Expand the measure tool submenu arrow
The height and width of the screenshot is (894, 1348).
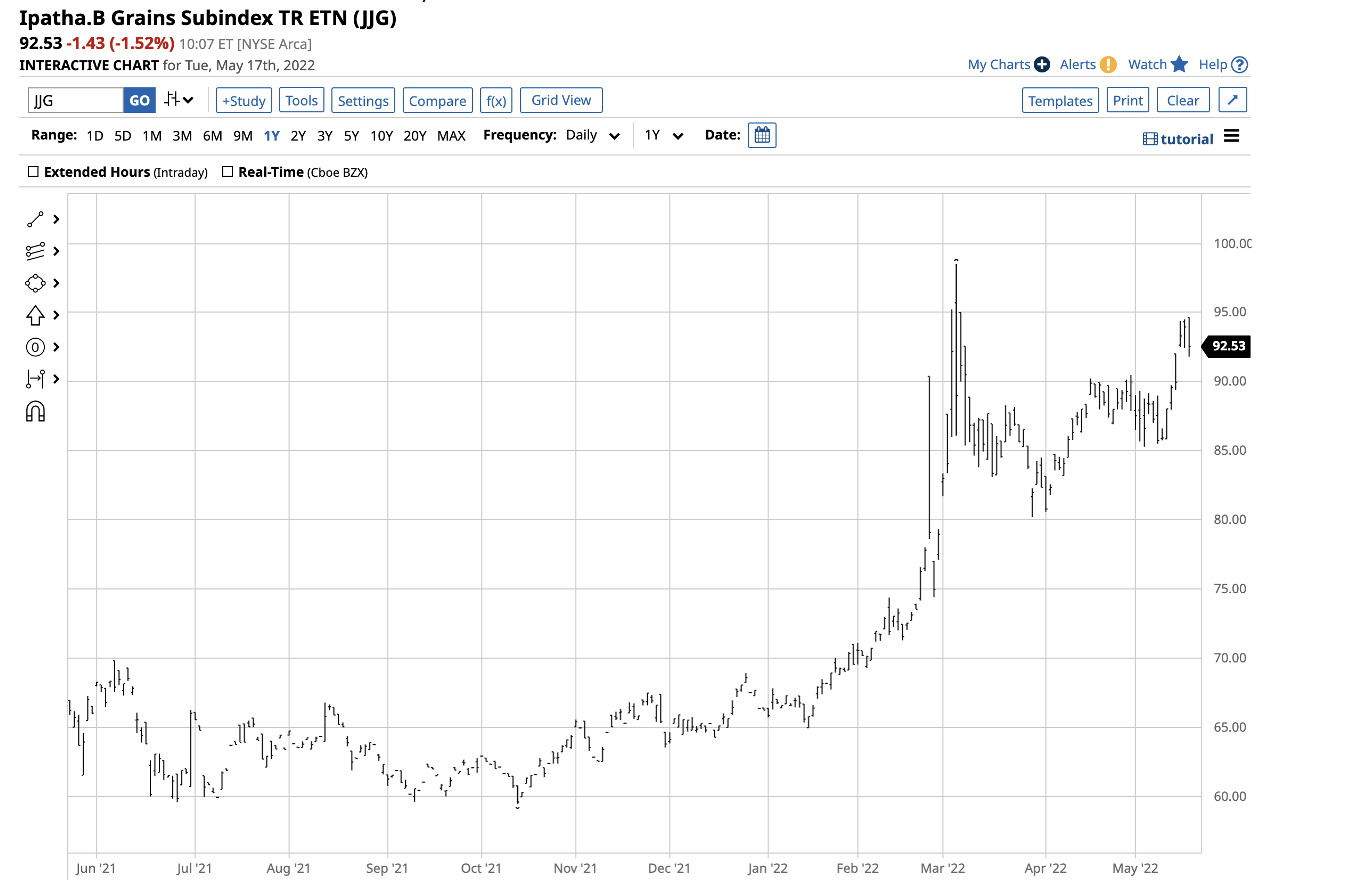[x=56, y=379]
